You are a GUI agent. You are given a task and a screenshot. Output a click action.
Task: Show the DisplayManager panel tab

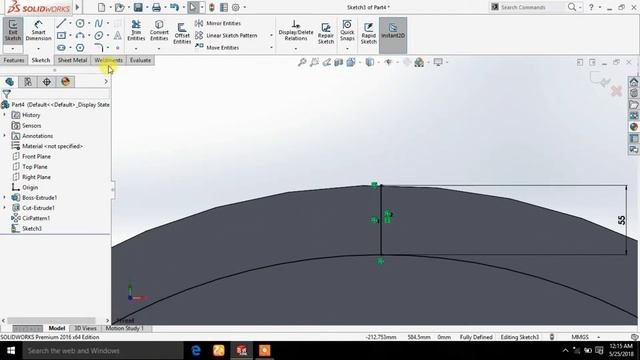[65, 82]
